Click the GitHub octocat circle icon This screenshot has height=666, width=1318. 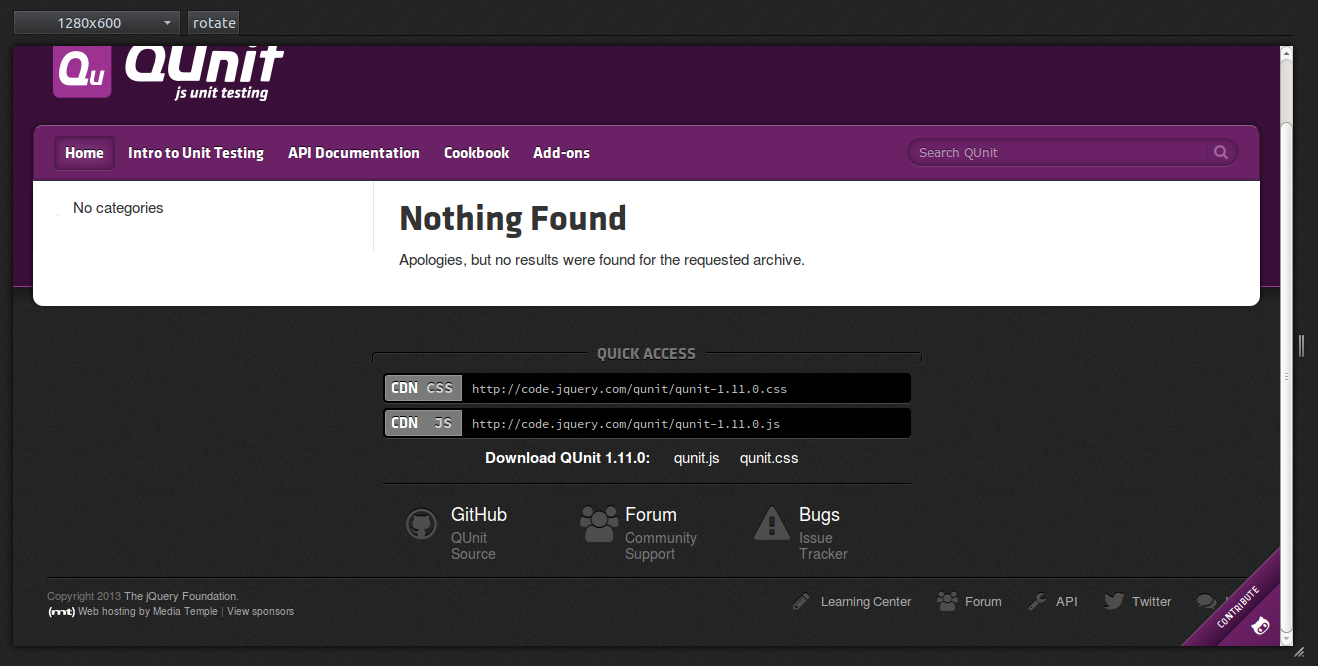coord(422,524)
